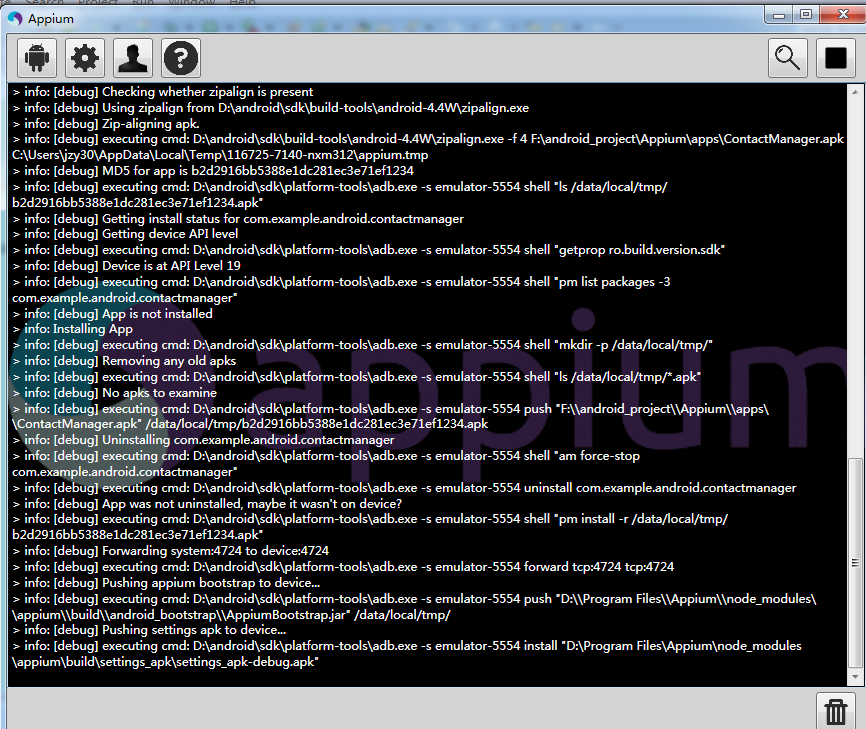Click the log scrollbar thumb
This screenshot has height=729, width=866.
pyautogui.click(x=854, y=562)
